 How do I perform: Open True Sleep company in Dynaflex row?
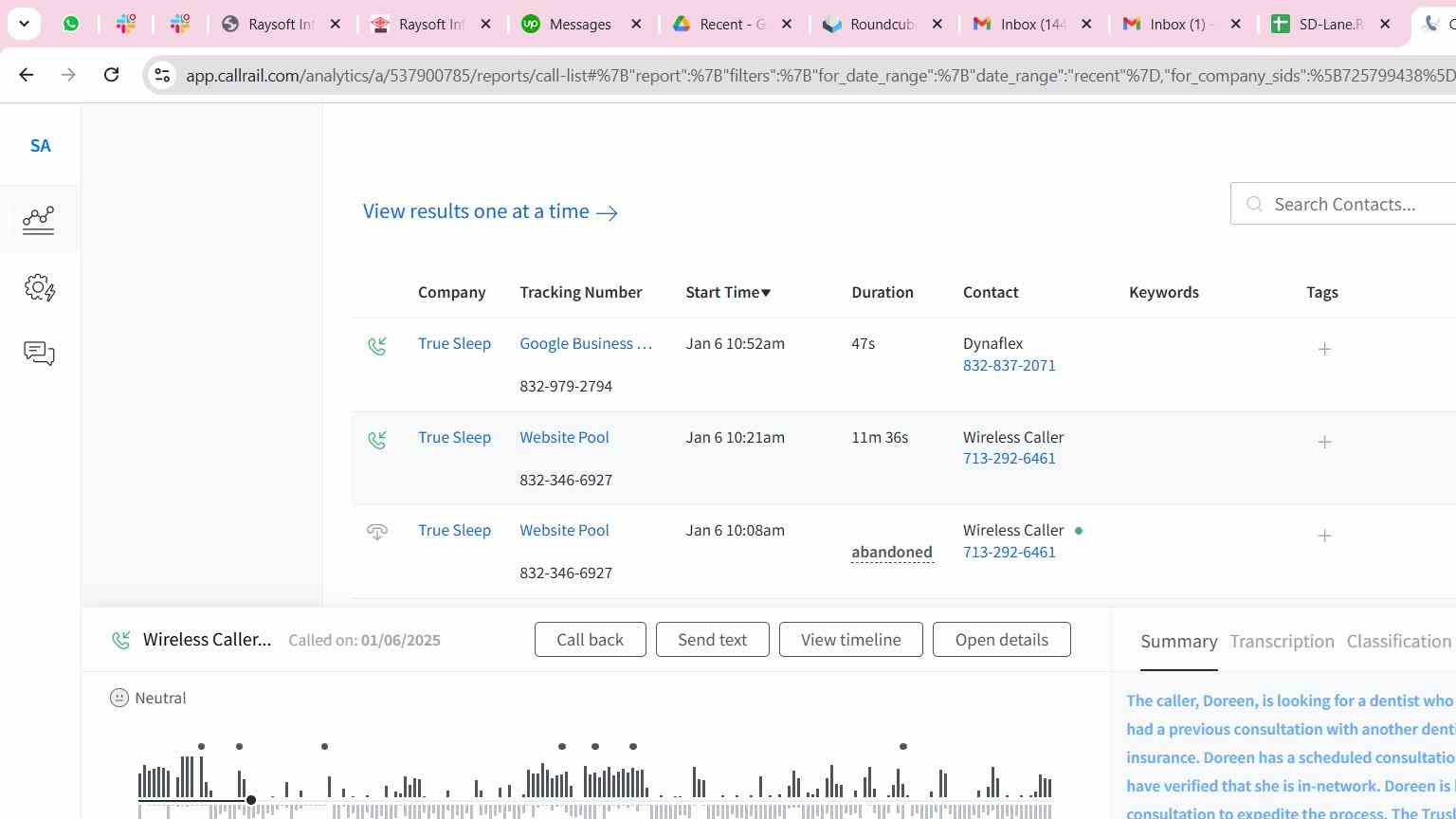click(454, 343)
